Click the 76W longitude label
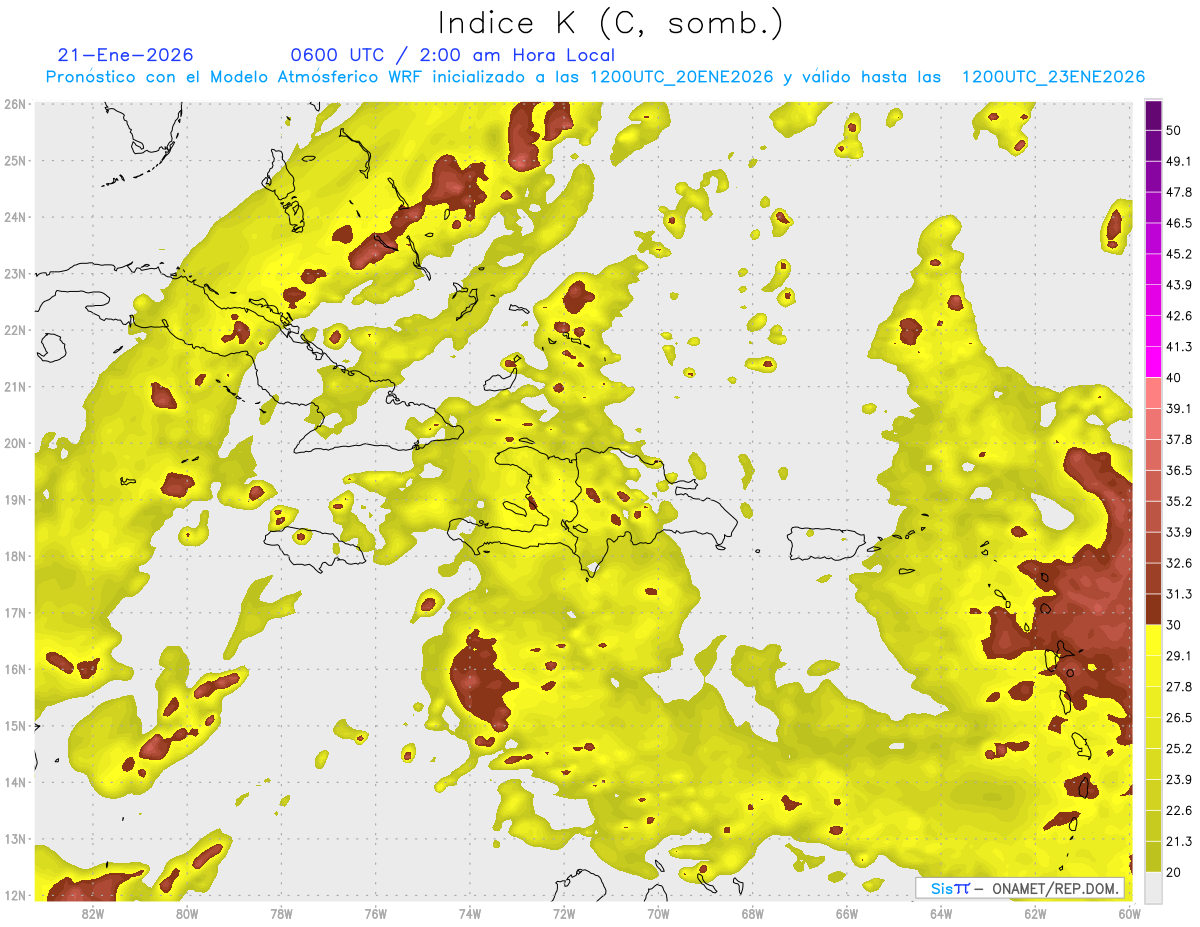1200x927 pixels. [375, 913]
